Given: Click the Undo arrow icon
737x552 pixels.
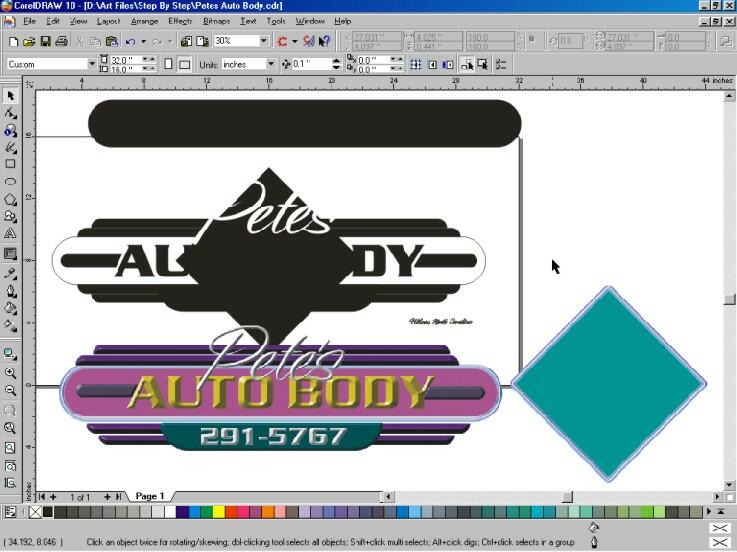Looking at the screenshot, I should 130,41.
